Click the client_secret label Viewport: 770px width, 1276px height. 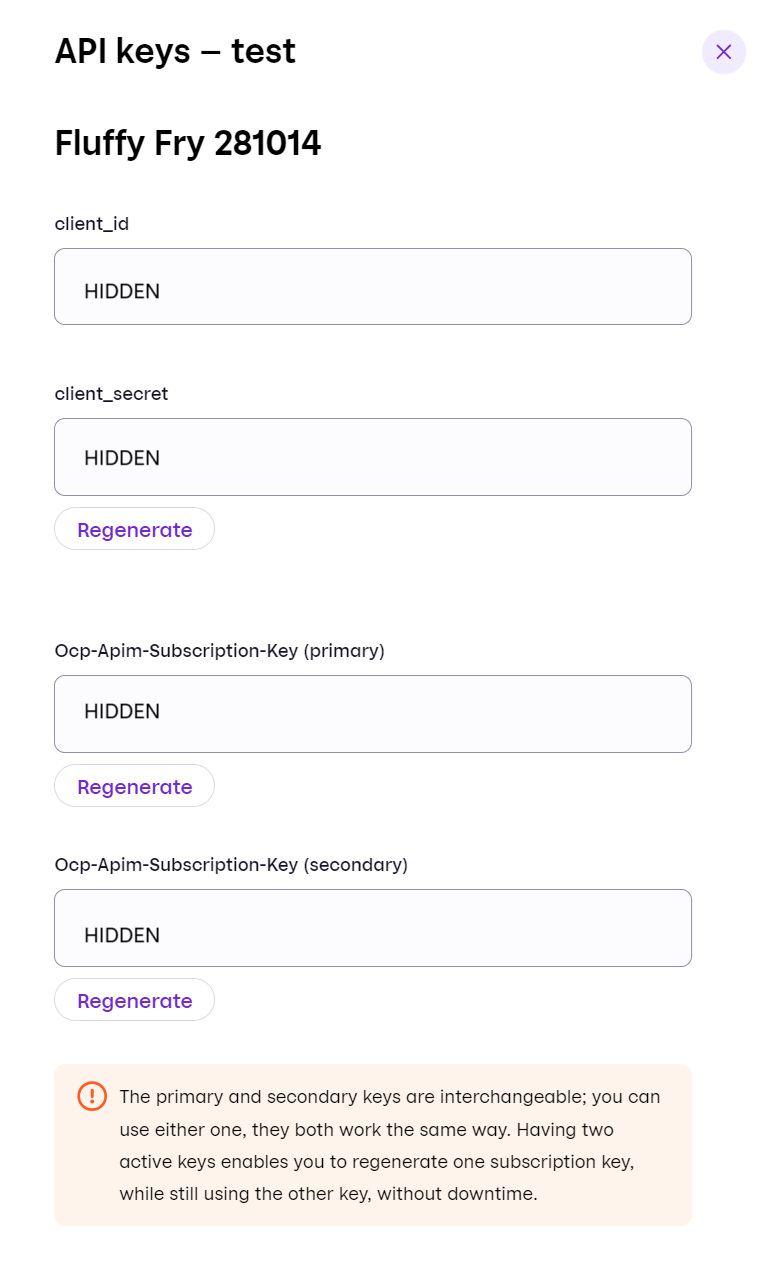(x=111, y=394)
